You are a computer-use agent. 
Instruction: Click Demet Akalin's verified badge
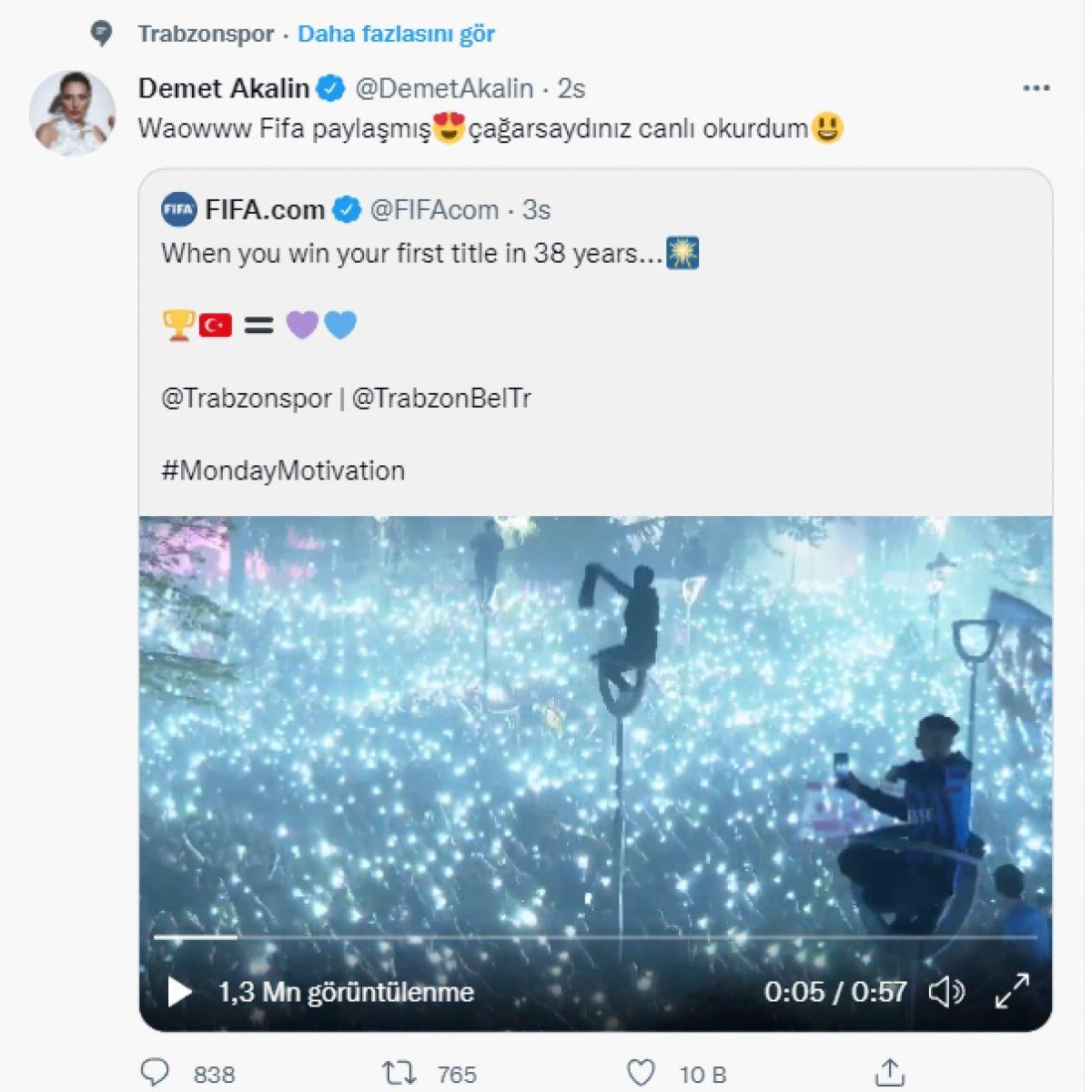pyautogui.click(x=330, y=88)
